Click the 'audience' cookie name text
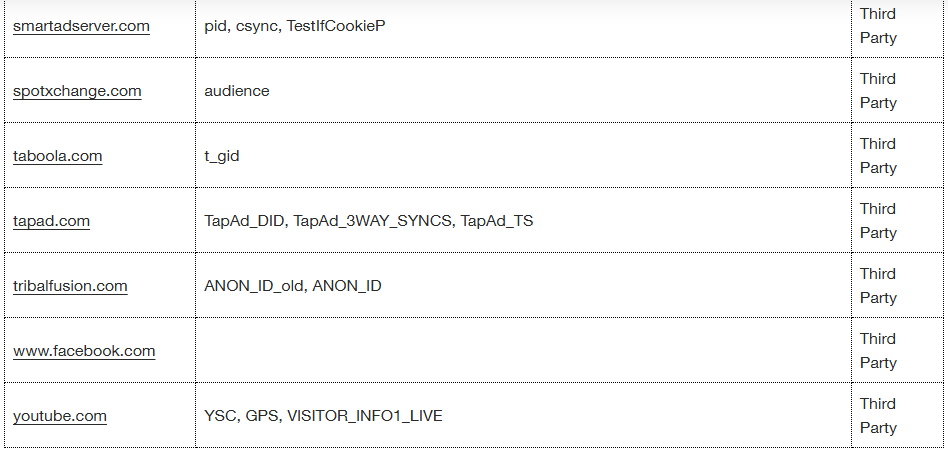The image size is (948, 453). click(x=236, y=91)
